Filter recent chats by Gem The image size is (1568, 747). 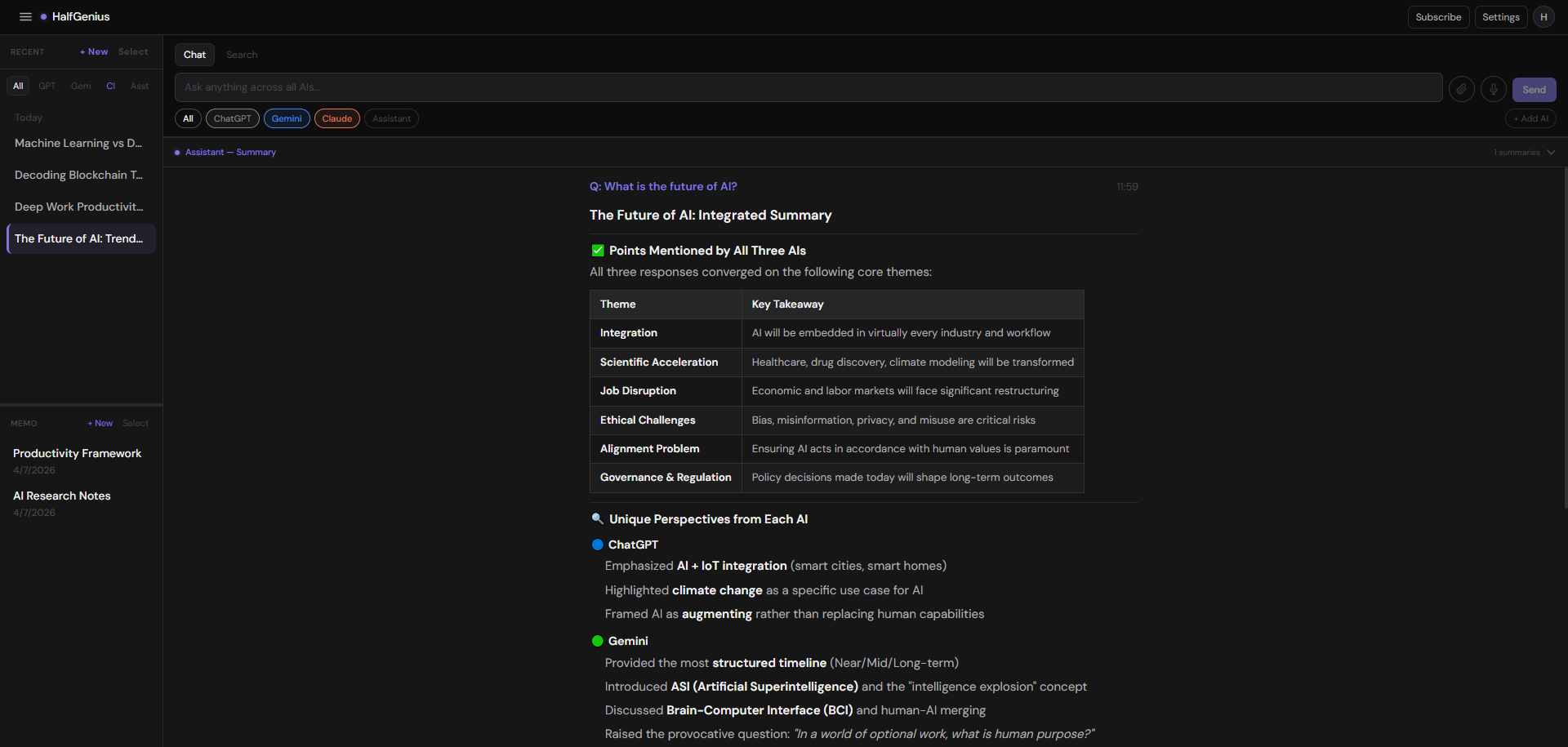click(x=81, y=86)
